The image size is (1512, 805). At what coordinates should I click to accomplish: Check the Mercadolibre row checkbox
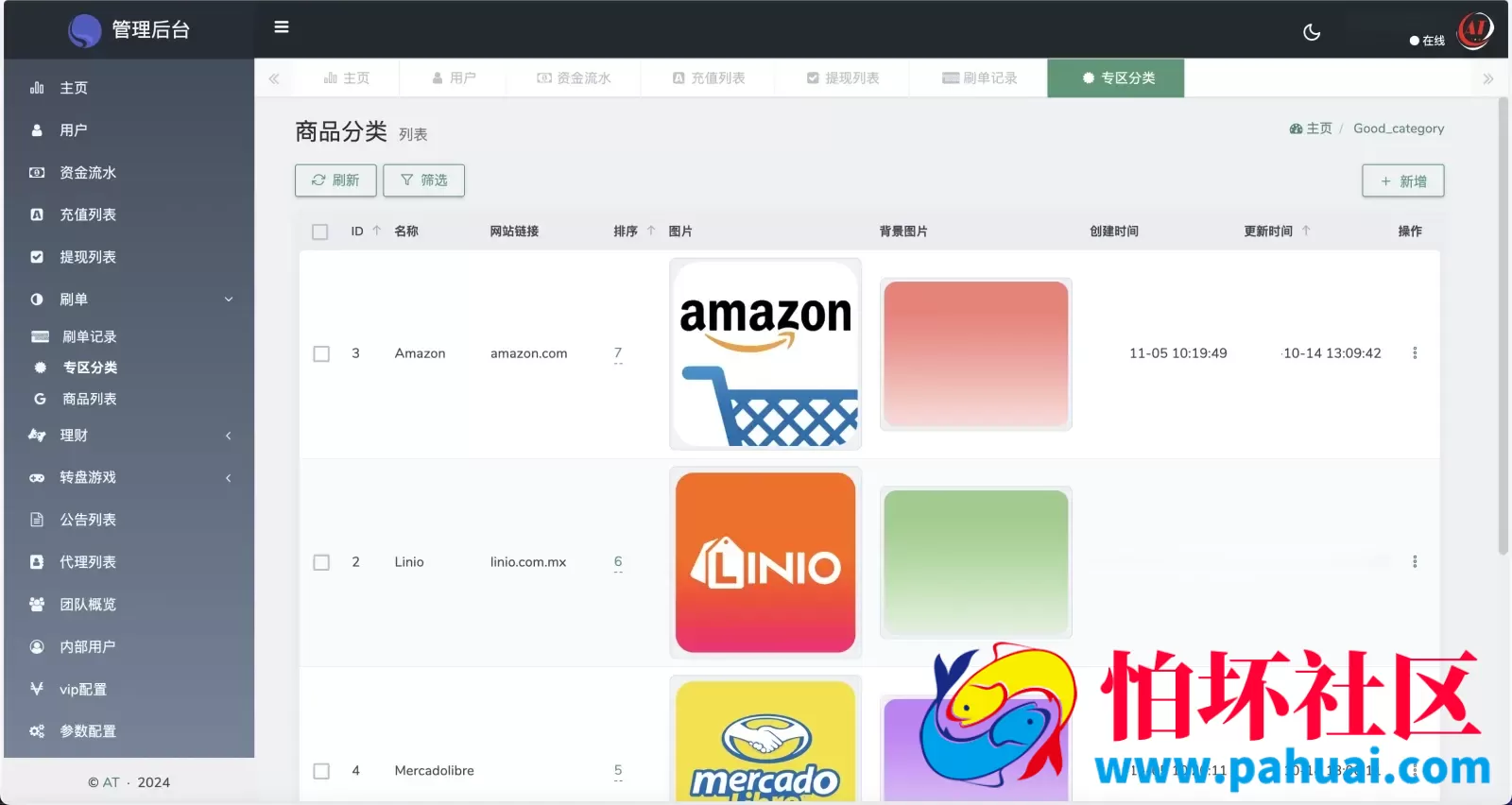point(321,771)
